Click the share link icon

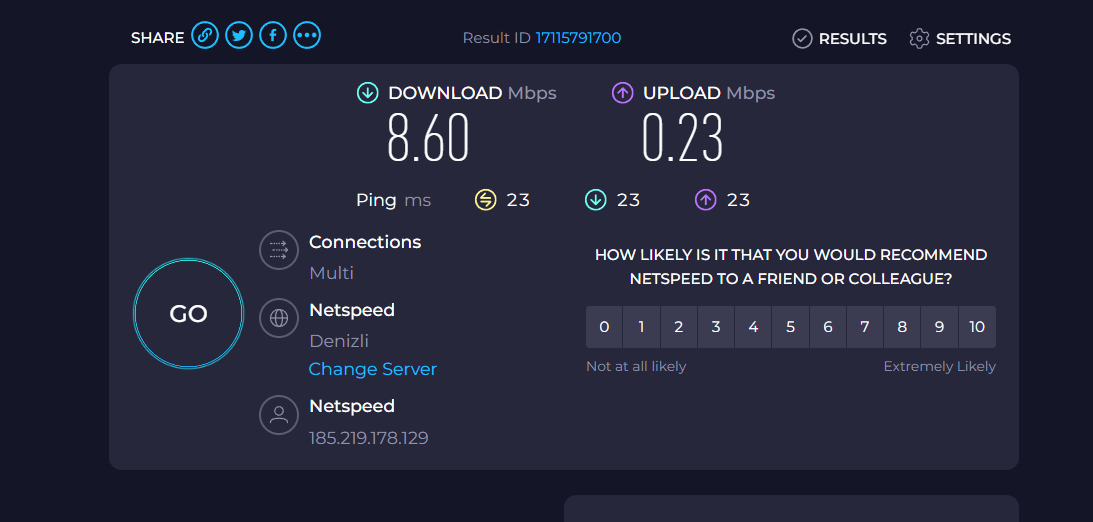click(x=205, y=36)
